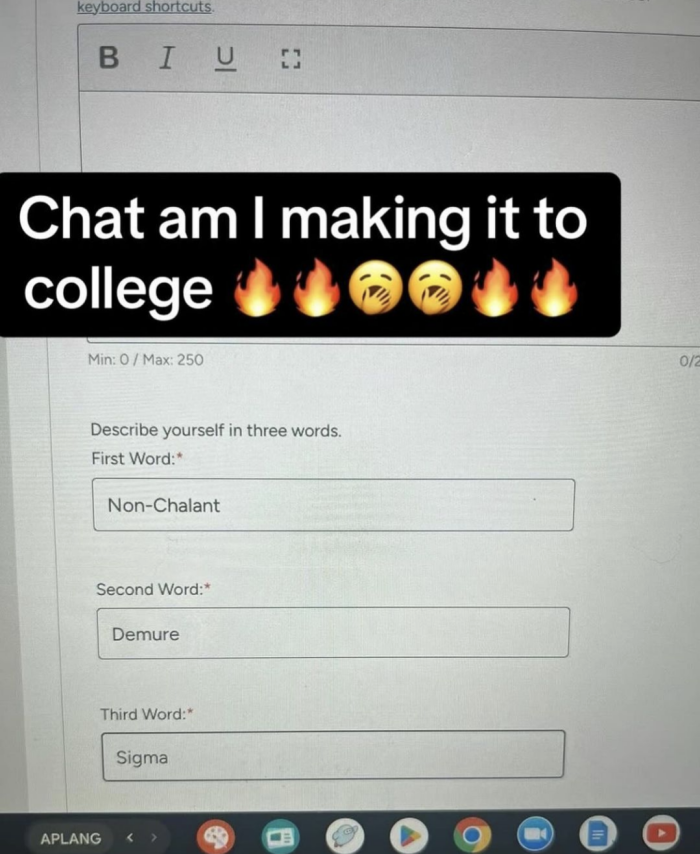
Task: Launch Google Chrome from the shelf
Action: [473, 834]
